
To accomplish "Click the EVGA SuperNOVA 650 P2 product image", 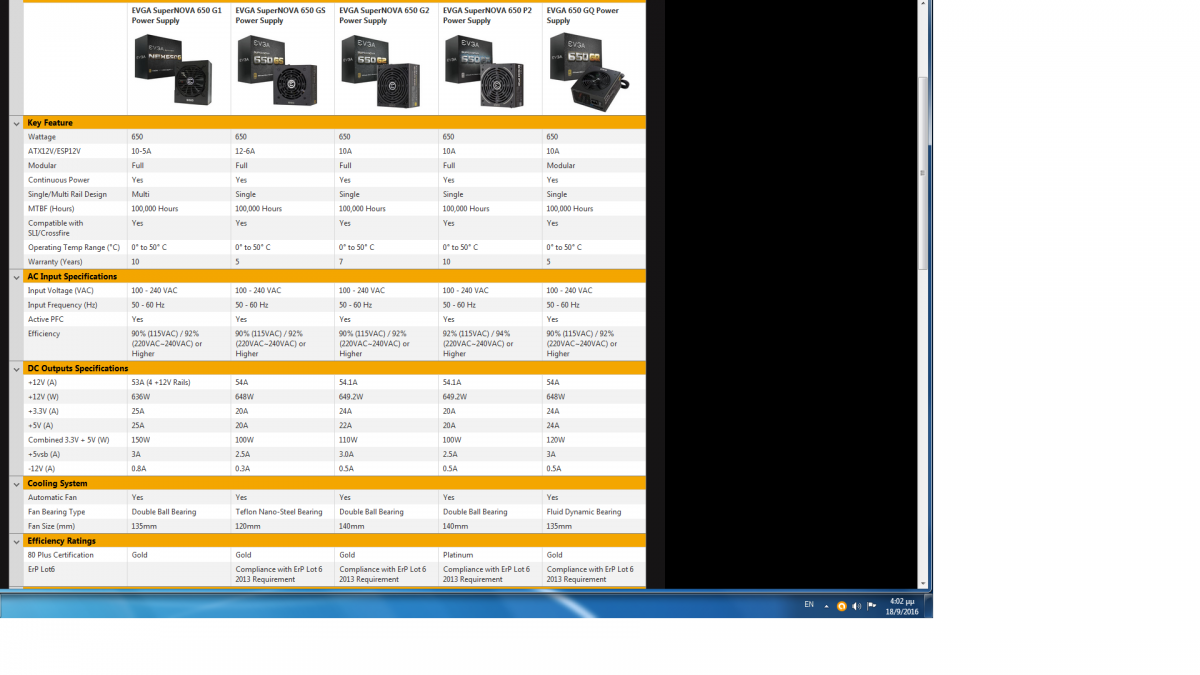I will pos(485,71).
